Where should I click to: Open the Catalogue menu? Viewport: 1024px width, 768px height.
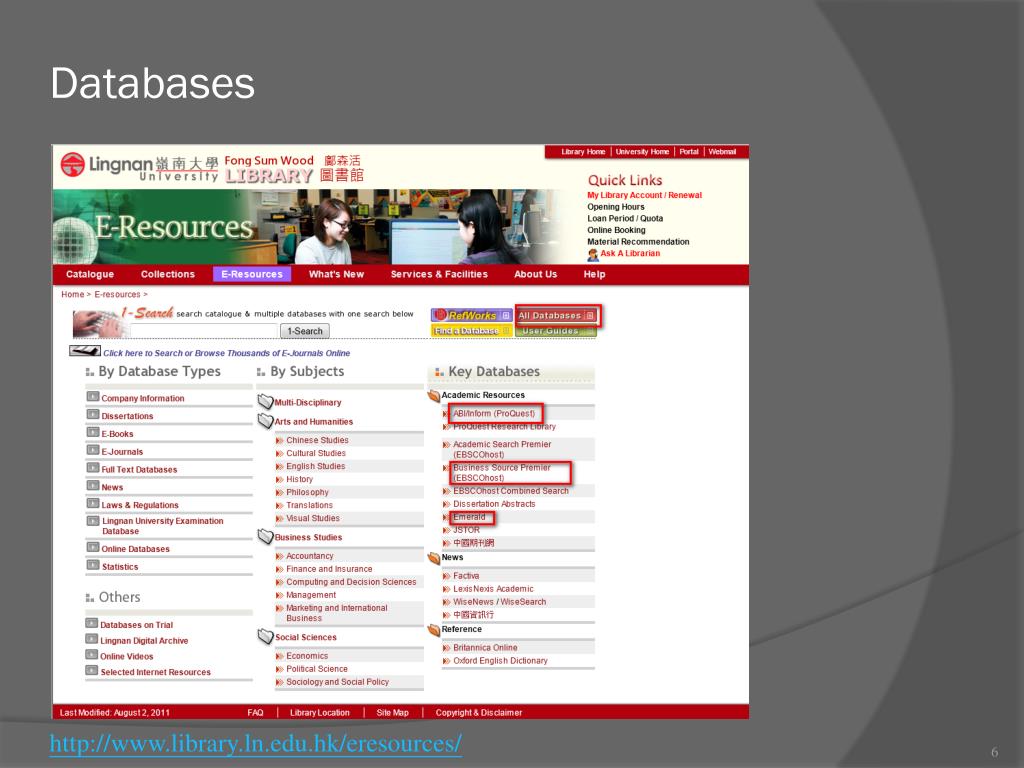click(90, 274)
